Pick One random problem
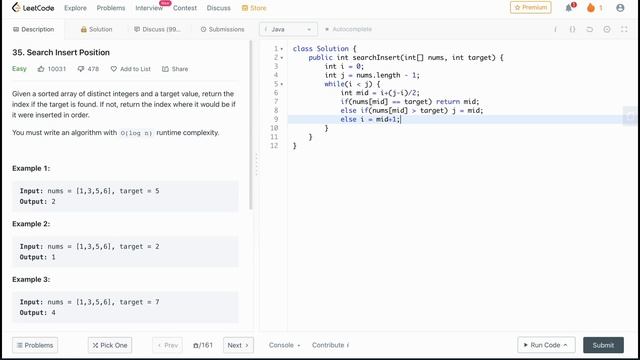640x360 pixels. 110,345
